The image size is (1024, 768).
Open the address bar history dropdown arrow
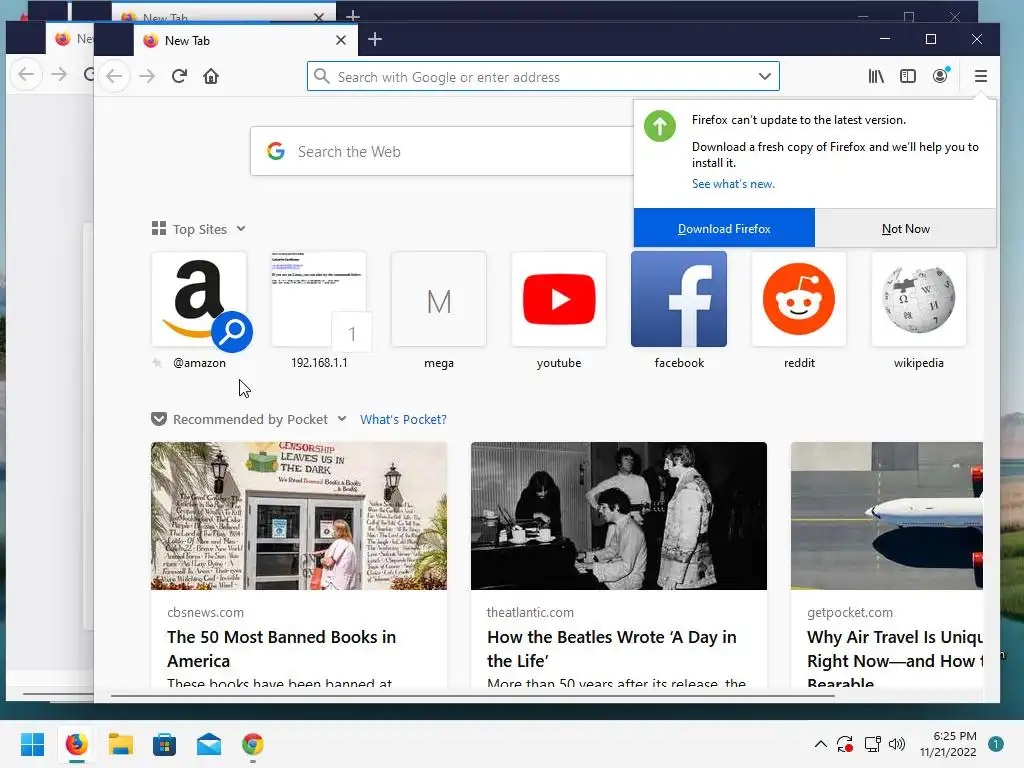click(x=765, y=76)
